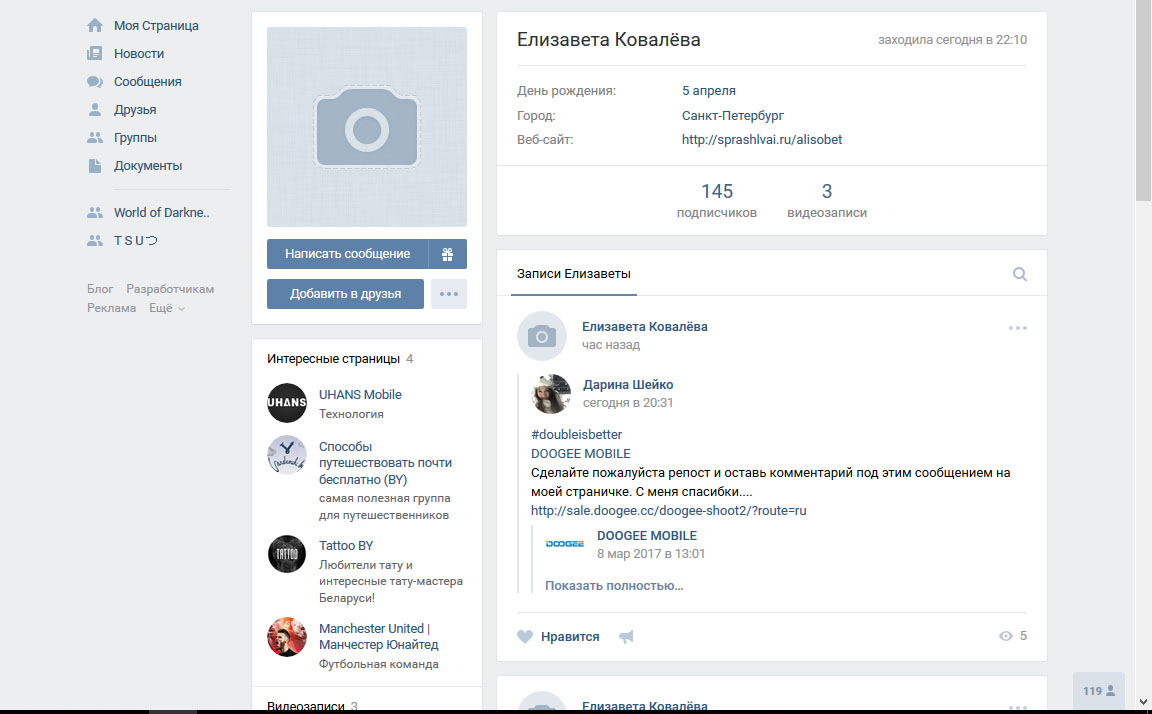Click the T S U group icon
Viewport: 1152px width, 714px height.
pos(95,240)
